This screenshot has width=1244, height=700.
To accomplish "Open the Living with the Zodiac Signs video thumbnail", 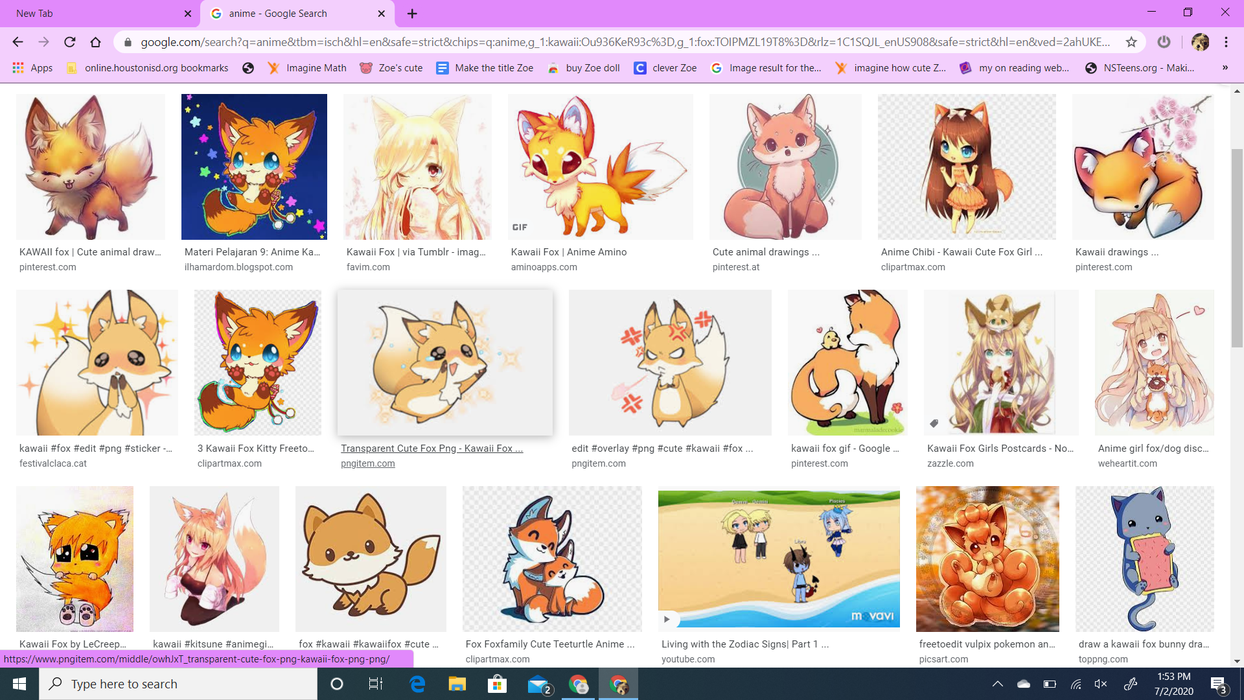I will click(x=778, y=558).
